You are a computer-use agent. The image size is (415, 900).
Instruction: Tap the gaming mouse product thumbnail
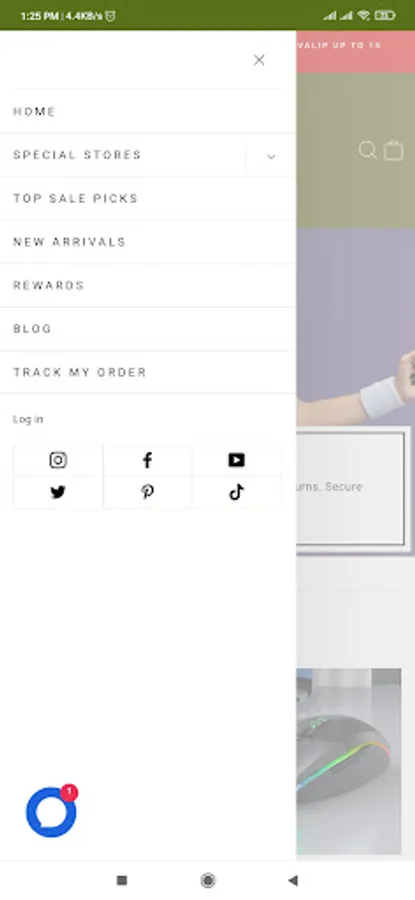349,761
